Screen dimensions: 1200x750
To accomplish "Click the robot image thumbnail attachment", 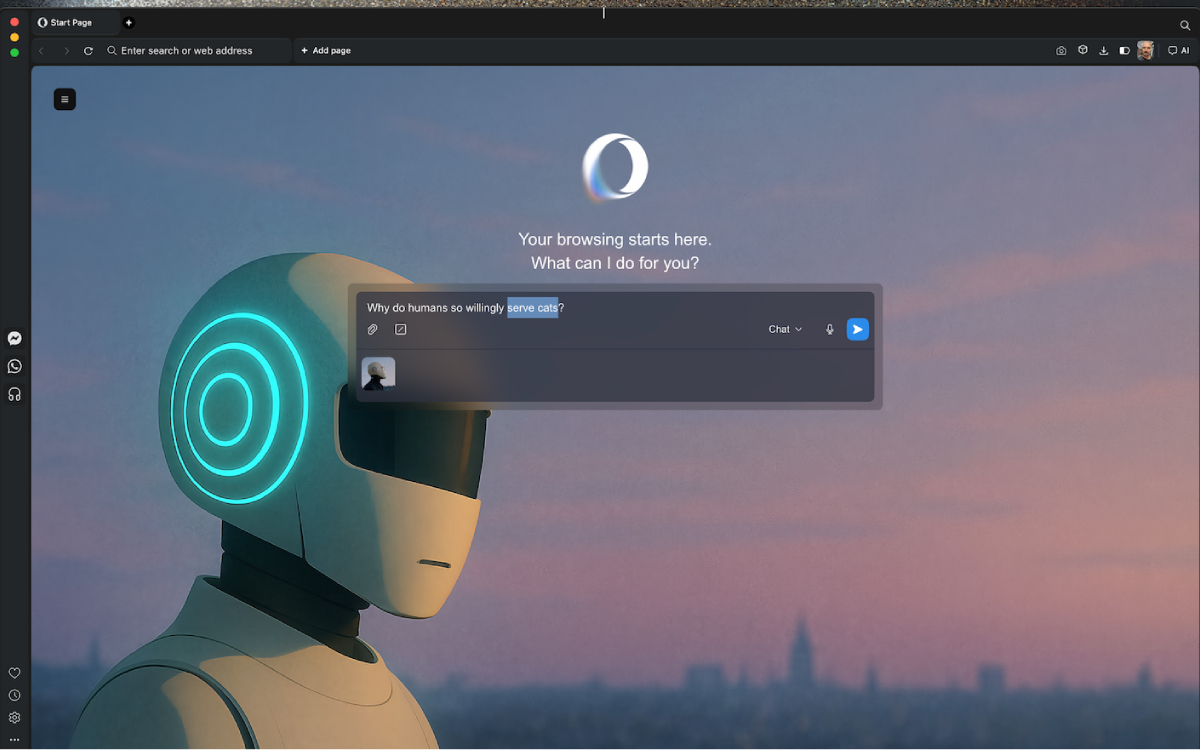I will coord(378,373).
